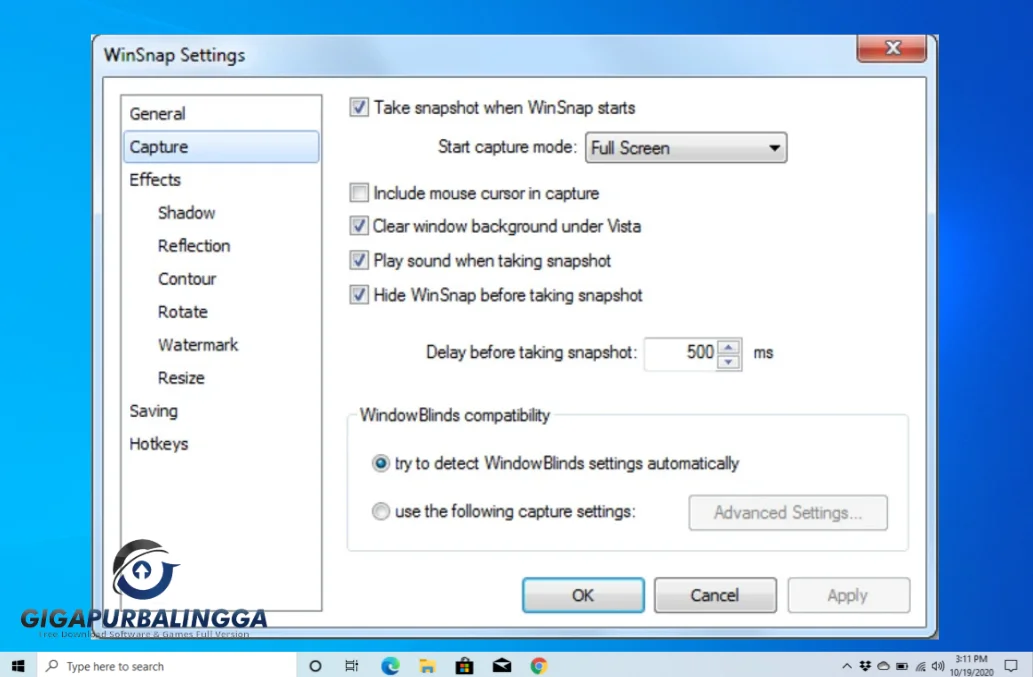This screenshot has height=677, width=1033.
Task: Open the Contour effect settings
Action: [x=186, y=279]
